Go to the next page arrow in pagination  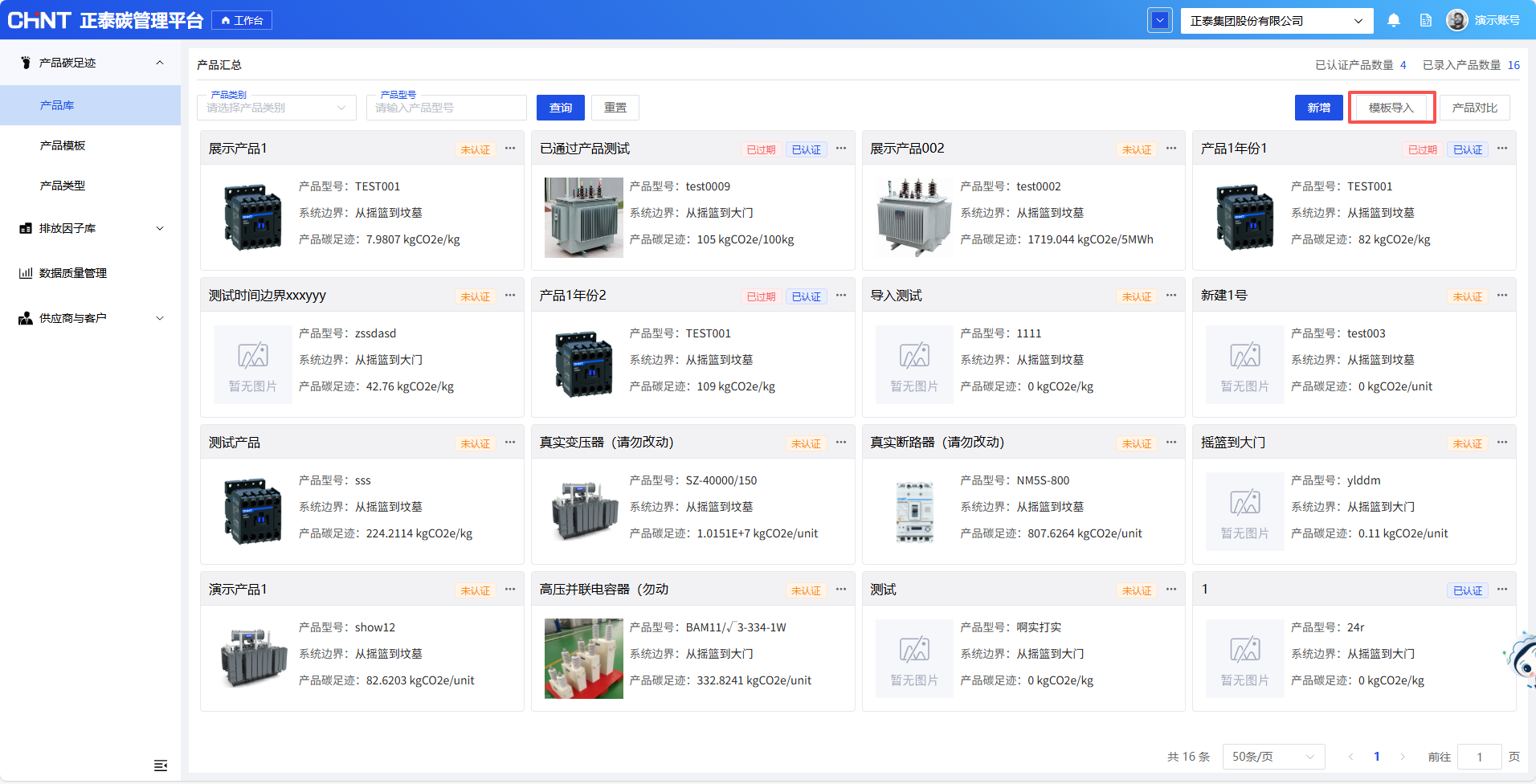1403,757
